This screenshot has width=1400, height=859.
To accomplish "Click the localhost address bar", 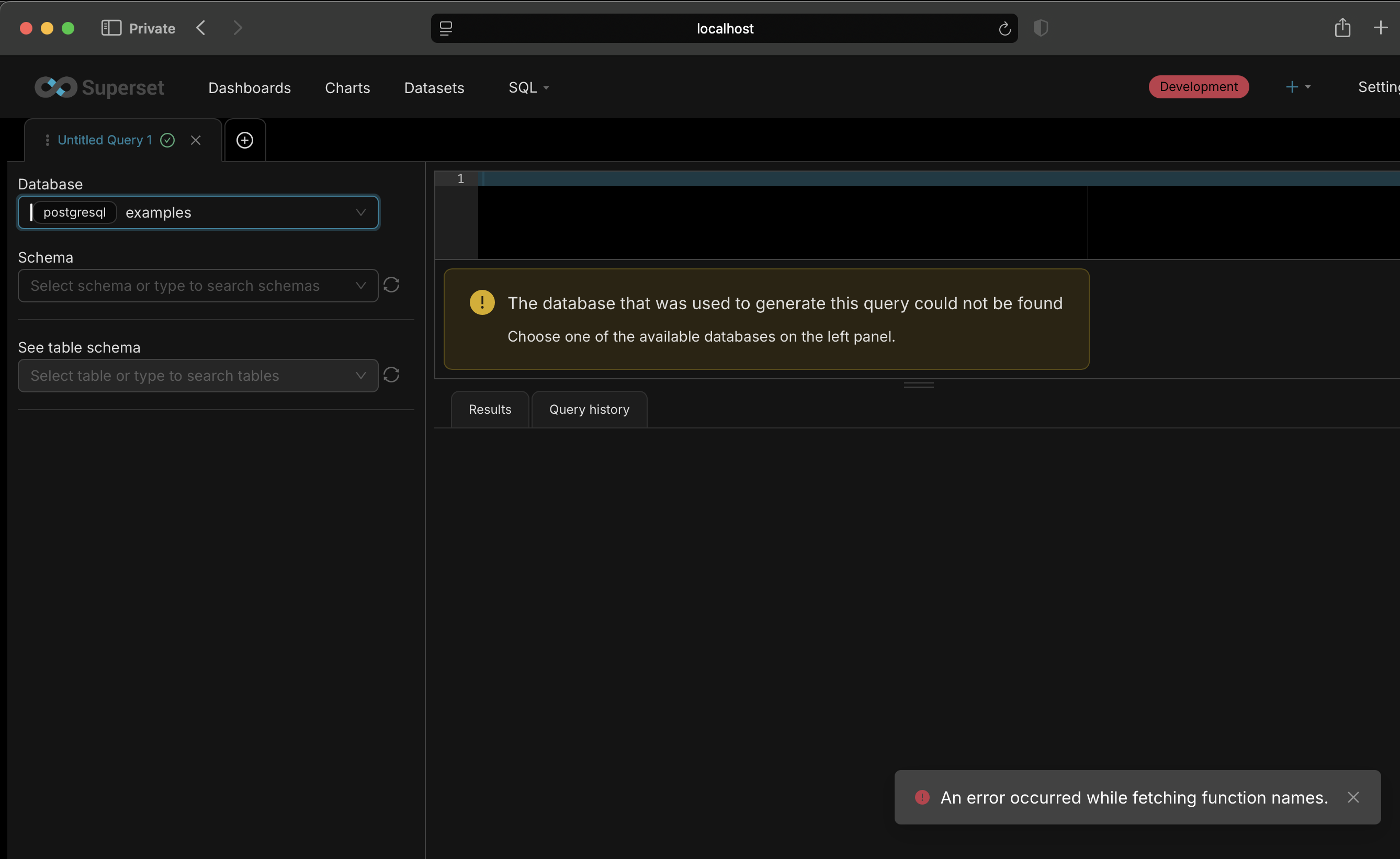I will click(x=725, y=28).
